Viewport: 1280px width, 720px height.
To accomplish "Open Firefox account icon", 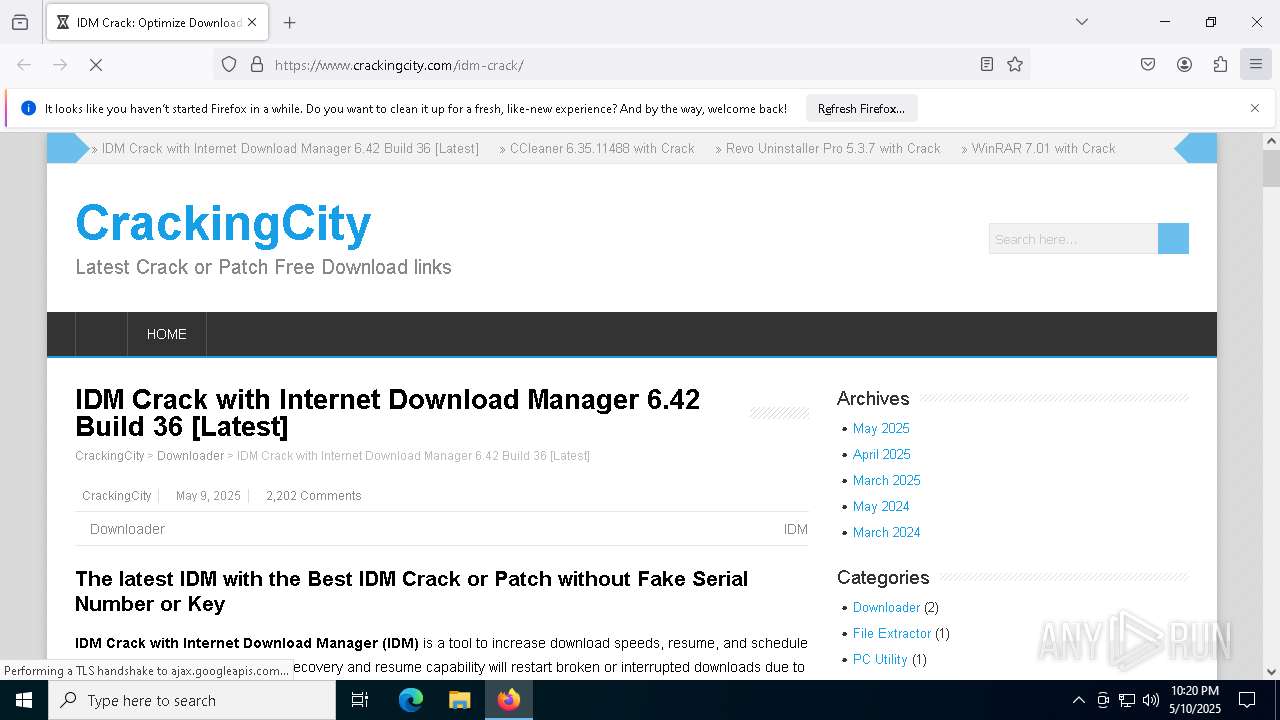I will pyautogui.click(x=1184, y=65).
